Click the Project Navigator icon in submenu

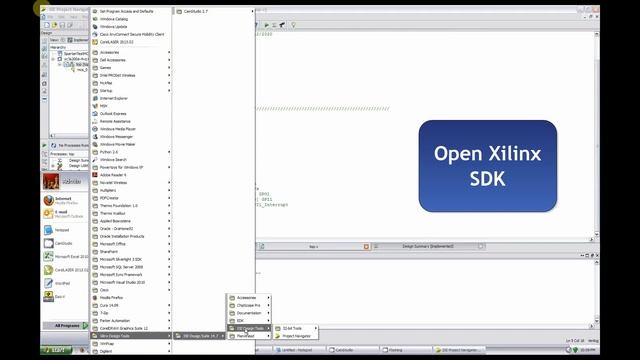(278, 336)
